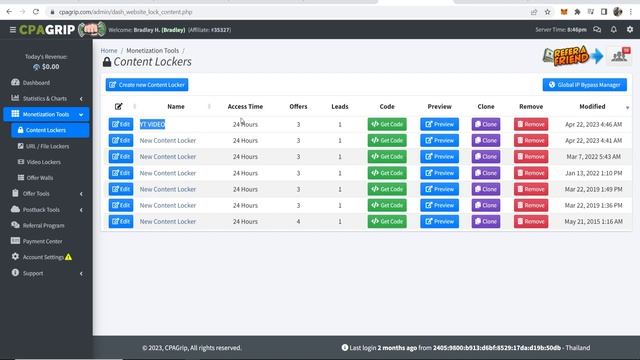Edit locker modified Apr 22, 2023 4:41 AM
640x360 pixels.
(x=121, y=140)
